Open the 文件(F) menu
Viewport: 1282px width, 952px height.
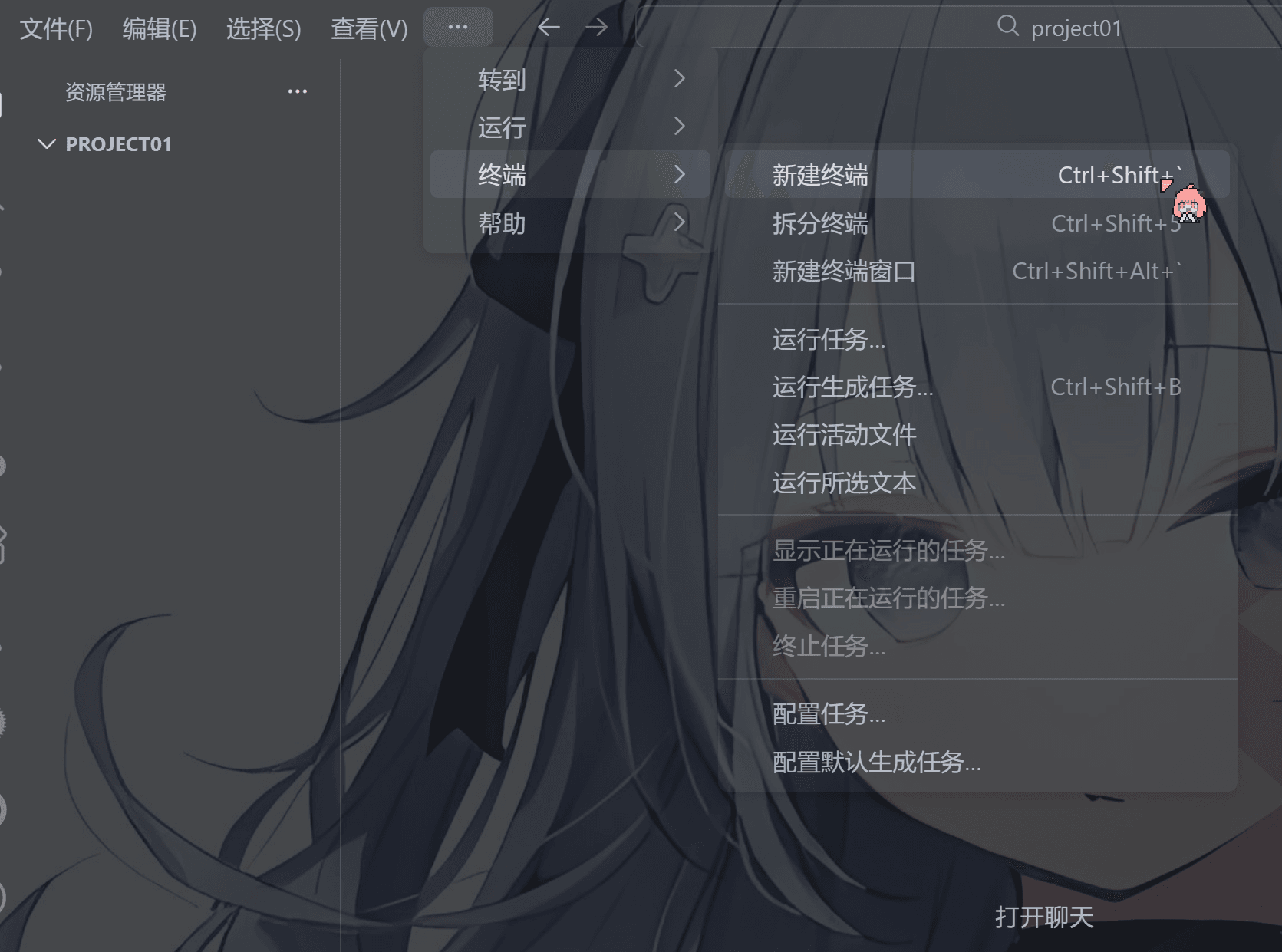pos(56,29)
